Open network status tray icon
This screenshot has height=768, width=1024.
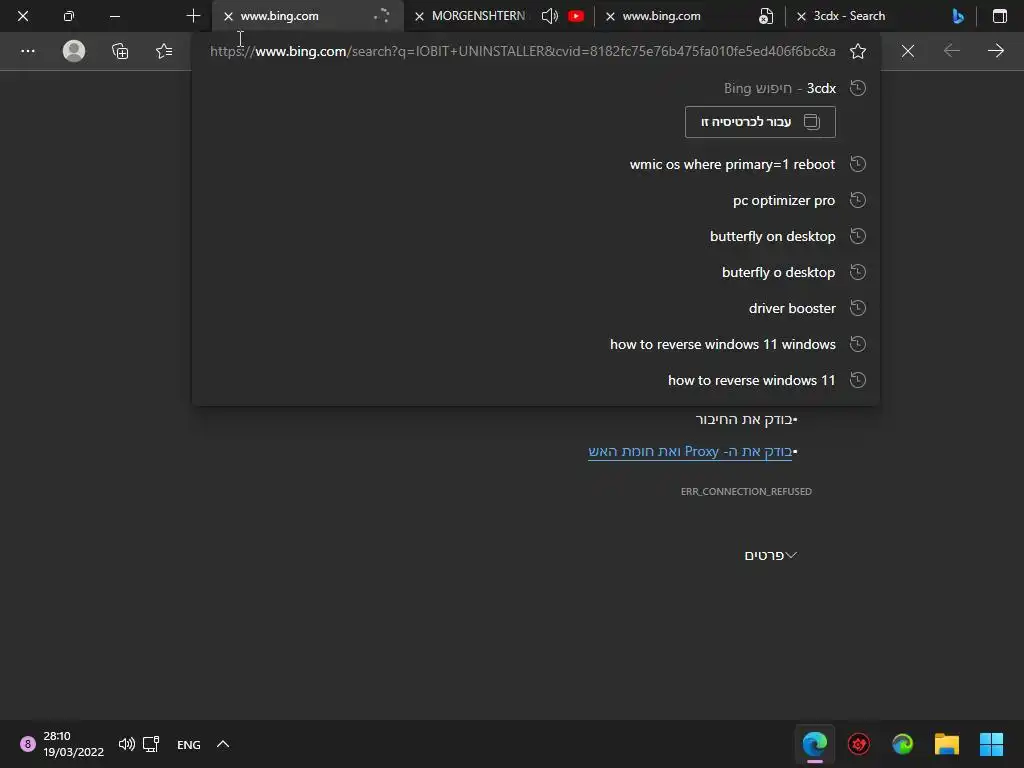pyautogui.click(x=152, y=744)
